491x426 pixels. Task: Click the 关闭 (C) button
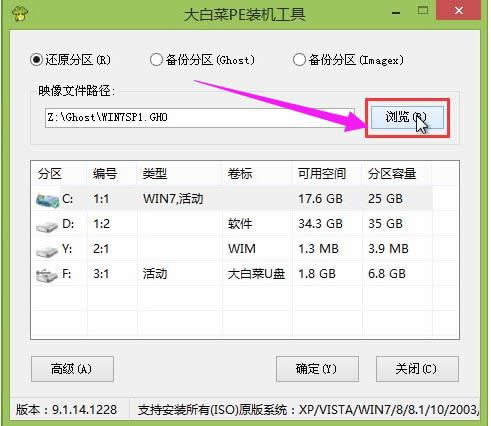coord(417,369)
